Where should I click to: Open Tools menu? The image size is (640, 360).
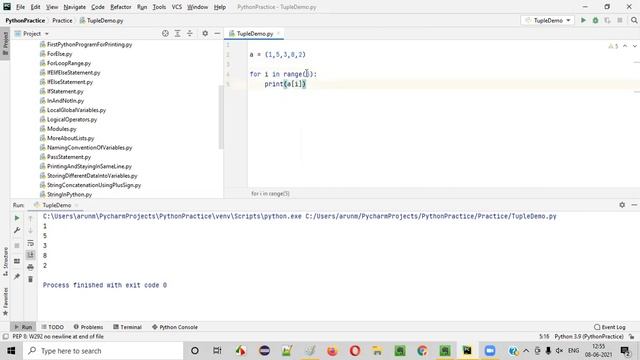tap(159, 7)
